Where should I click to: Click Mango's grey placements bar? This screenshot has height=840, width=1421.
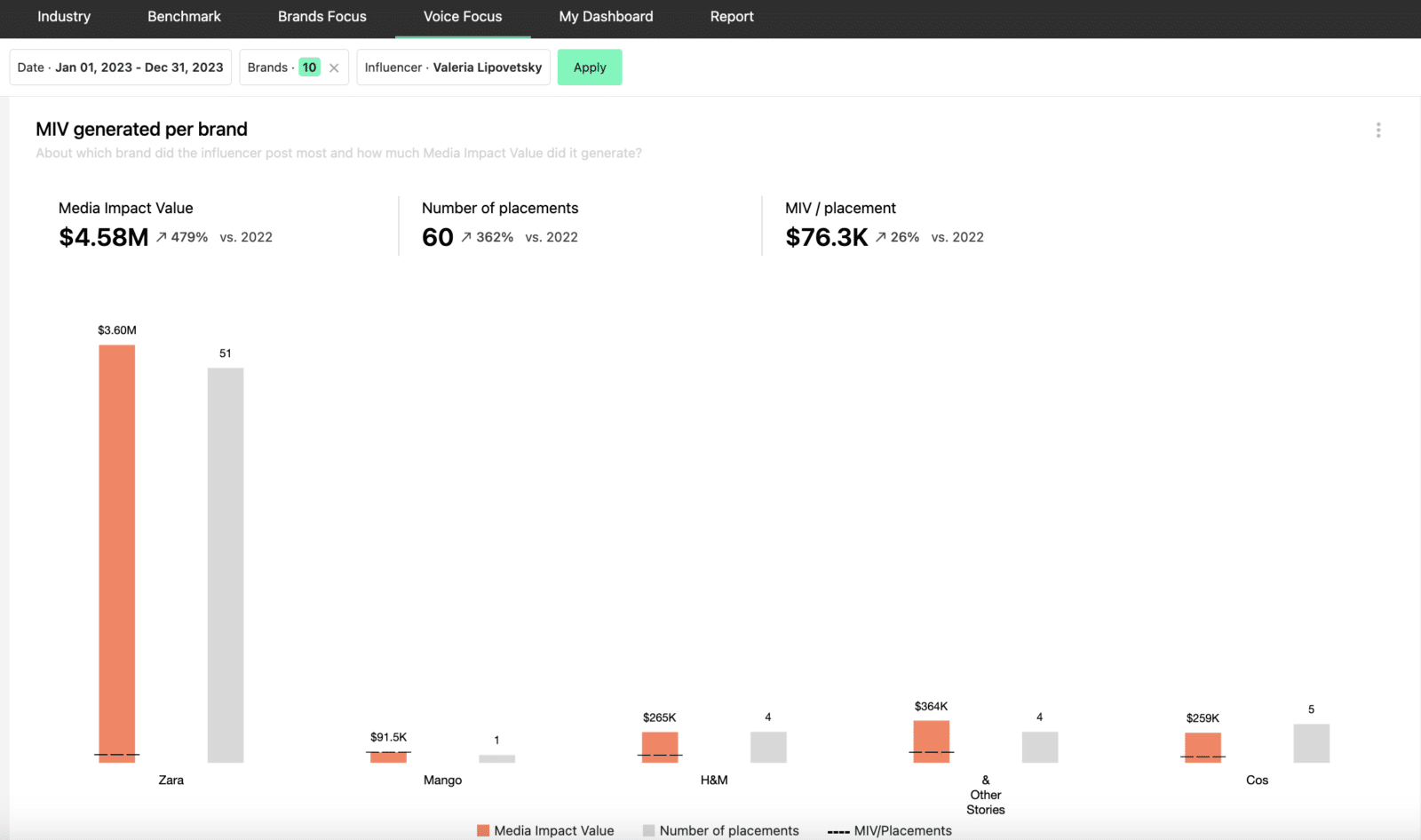click(496, 758)
